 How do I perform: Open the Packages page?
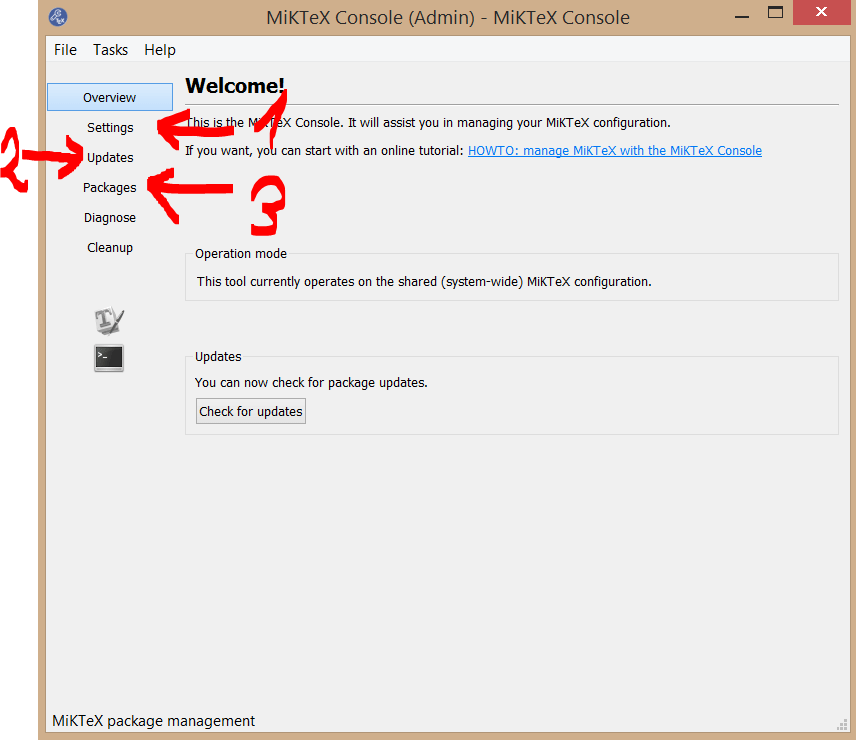pos(110,187)
